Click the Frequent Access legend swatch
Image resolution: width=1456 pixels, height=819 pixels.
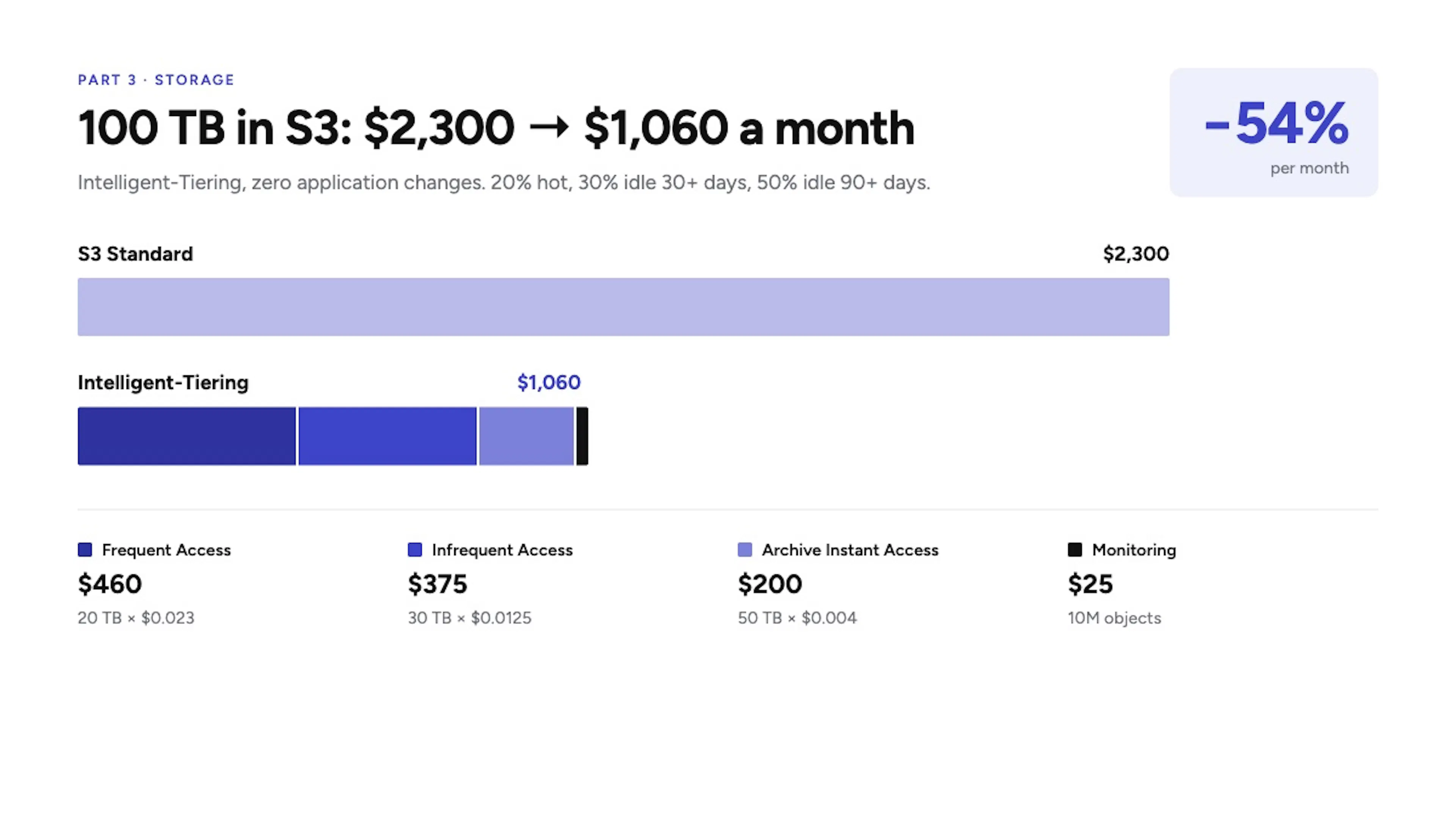click(85, 549)
